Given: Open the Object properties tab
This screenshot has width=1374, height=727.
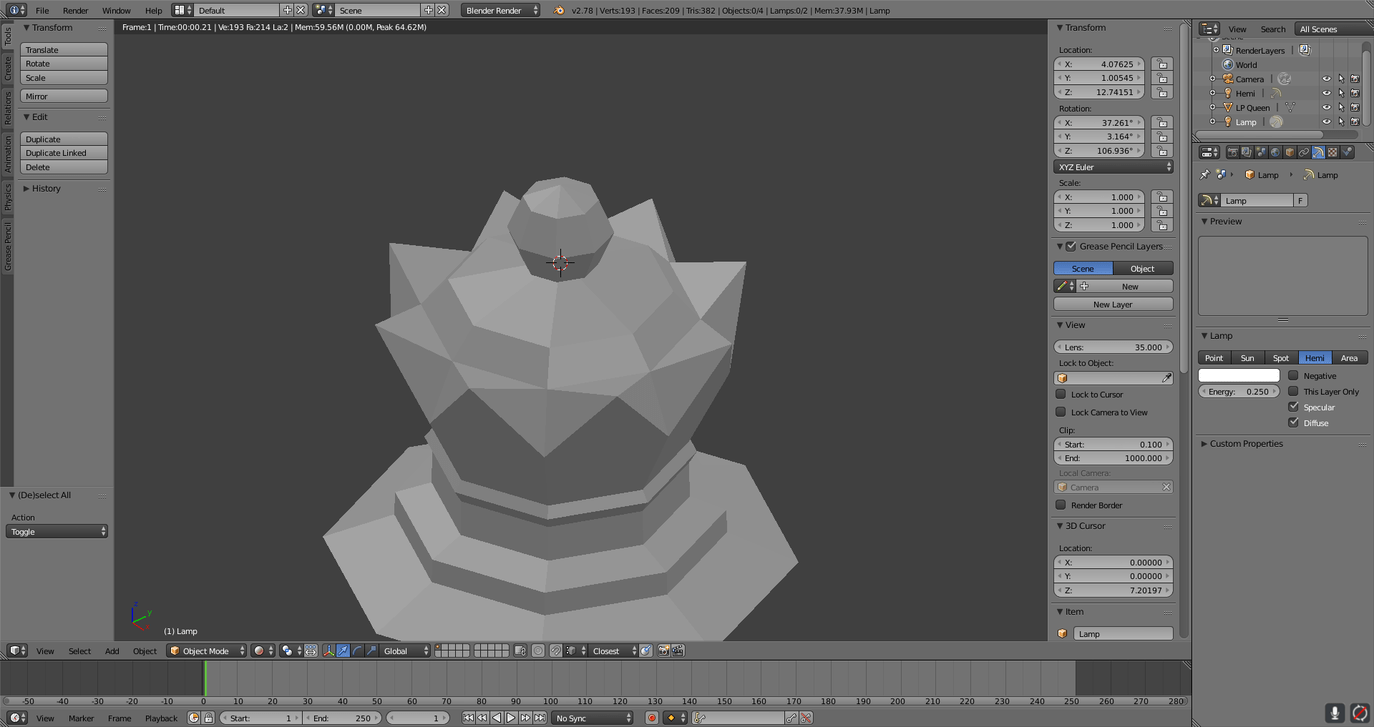Looking at the screenshot, I should (x=1290, y=151).
